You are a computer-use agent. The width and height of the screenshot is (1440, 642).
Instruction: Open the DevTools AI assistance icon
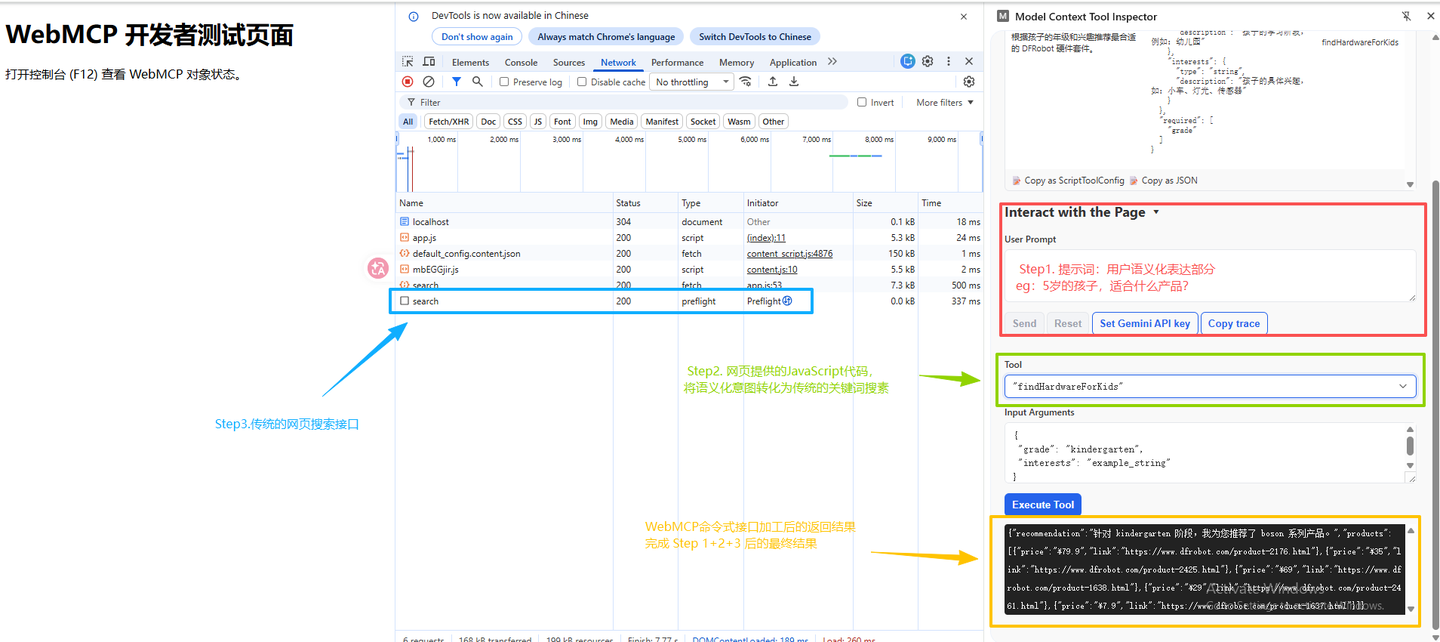(908, 62)
